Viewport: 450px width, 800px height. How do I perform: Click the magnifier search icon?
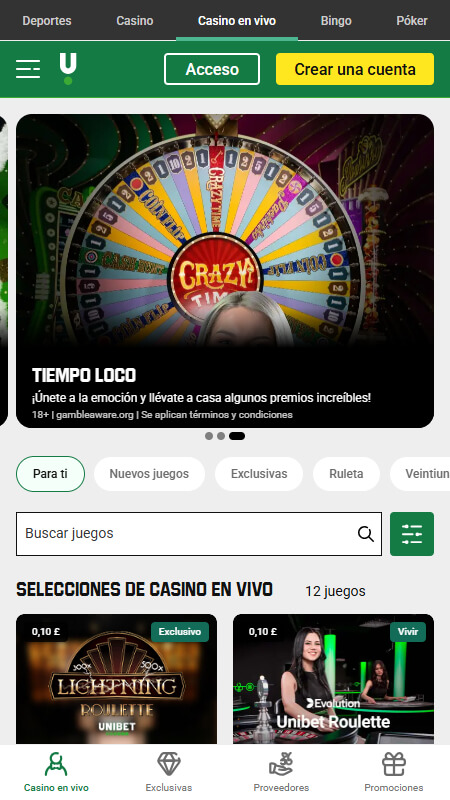(x=365, y=534)
